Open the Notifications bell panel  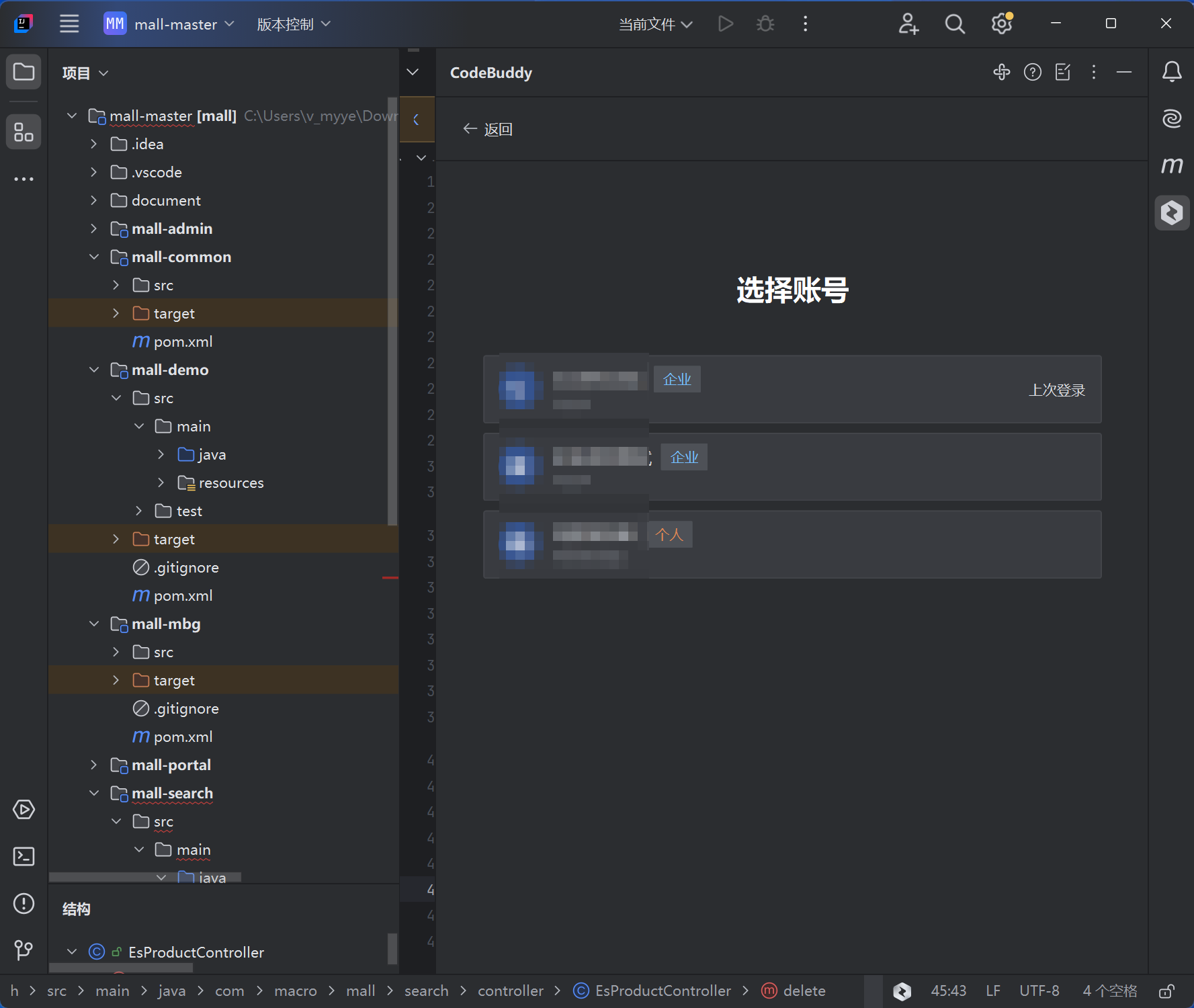point(1172,72)
